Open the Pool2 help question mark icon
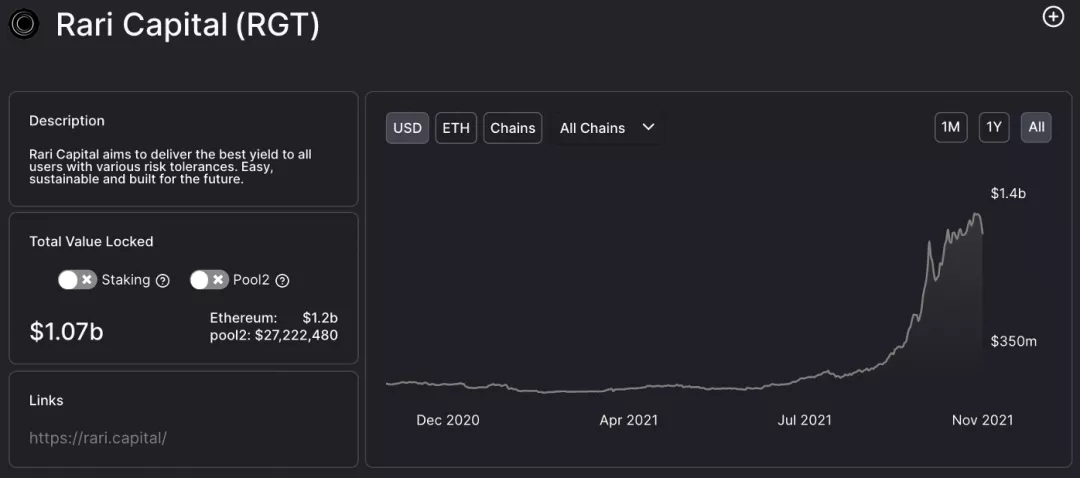 [282, 280]
